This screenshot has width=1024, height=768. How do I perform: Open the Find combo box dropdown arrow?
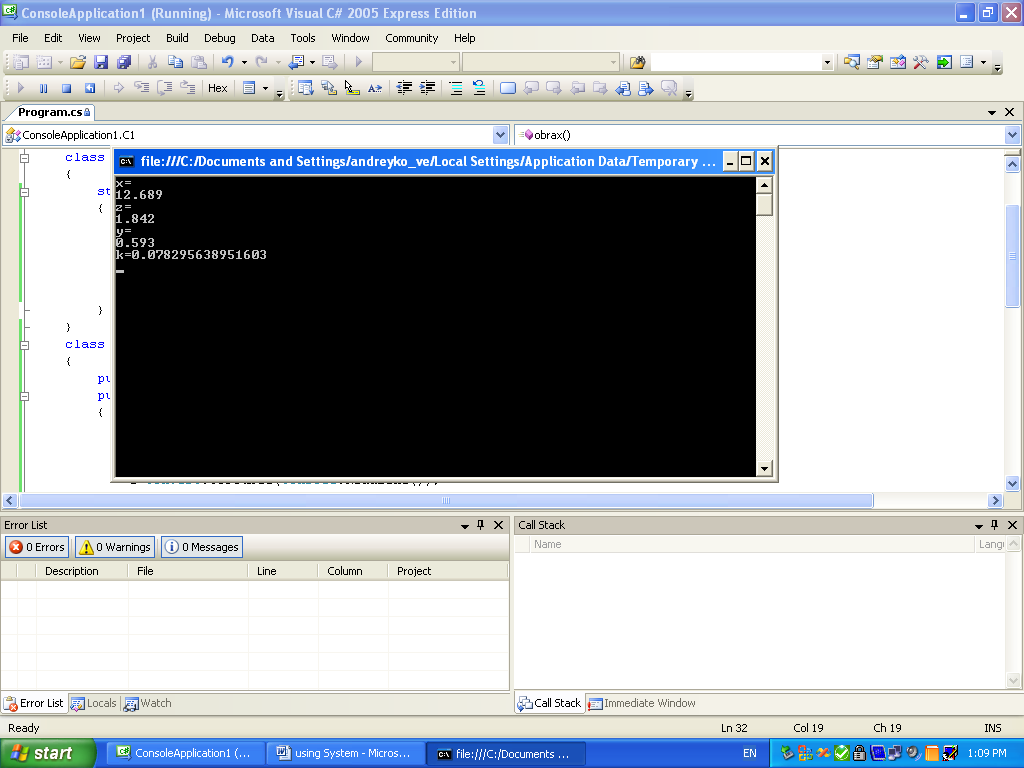click(827, 62)
